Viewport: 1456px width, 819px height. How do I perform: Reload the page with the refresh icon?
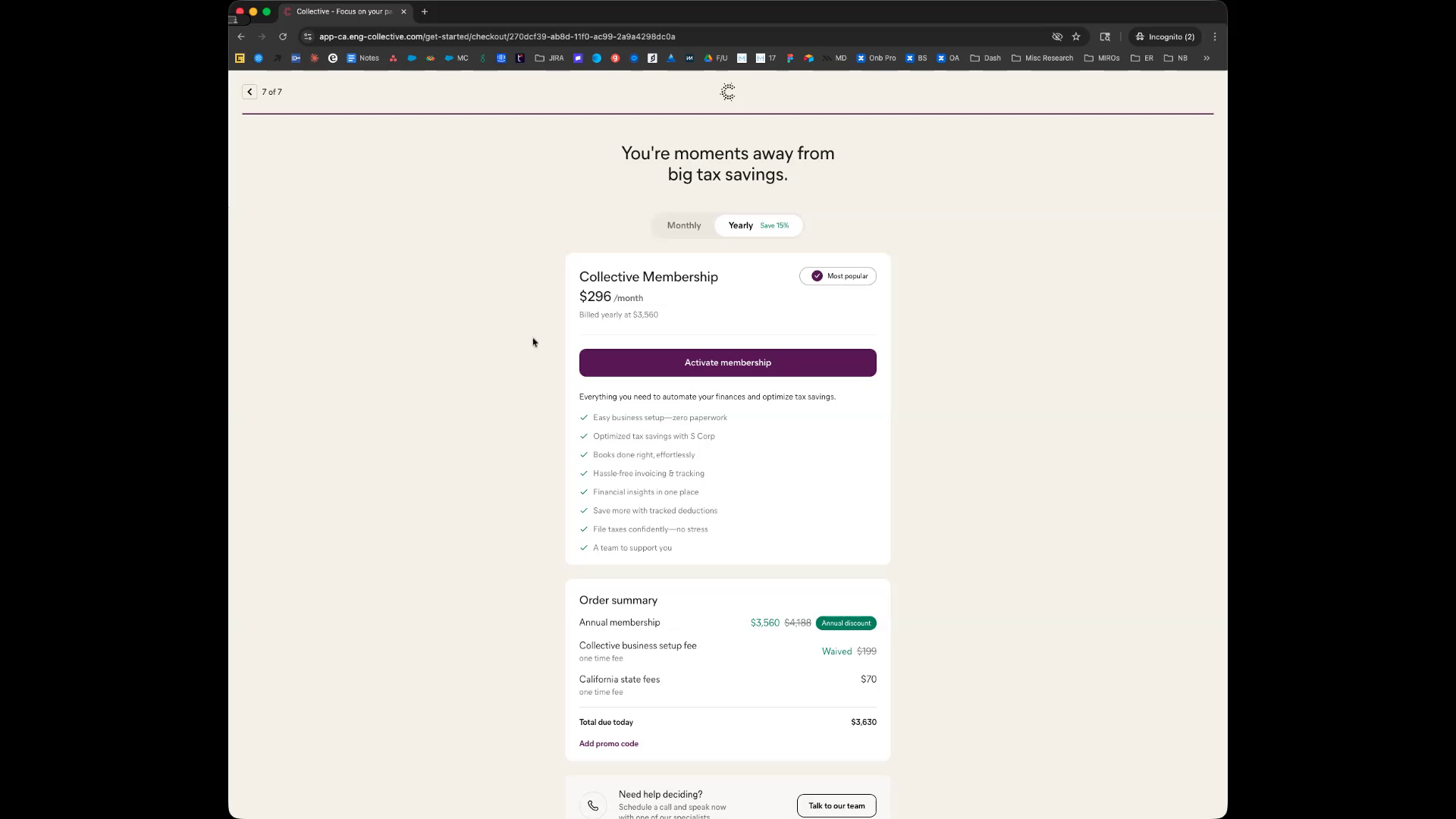pos(283,36)
